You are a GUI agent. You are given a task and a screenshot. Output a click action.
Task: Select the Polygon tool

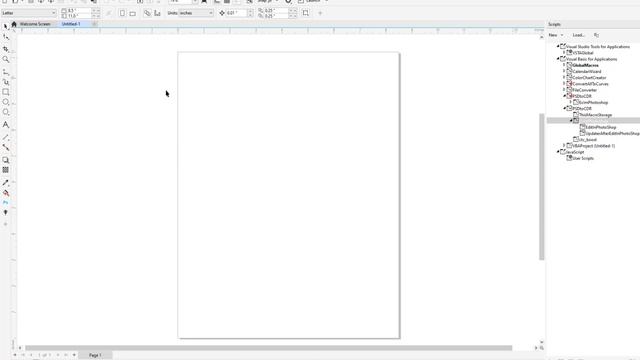[x=6, y=112]
